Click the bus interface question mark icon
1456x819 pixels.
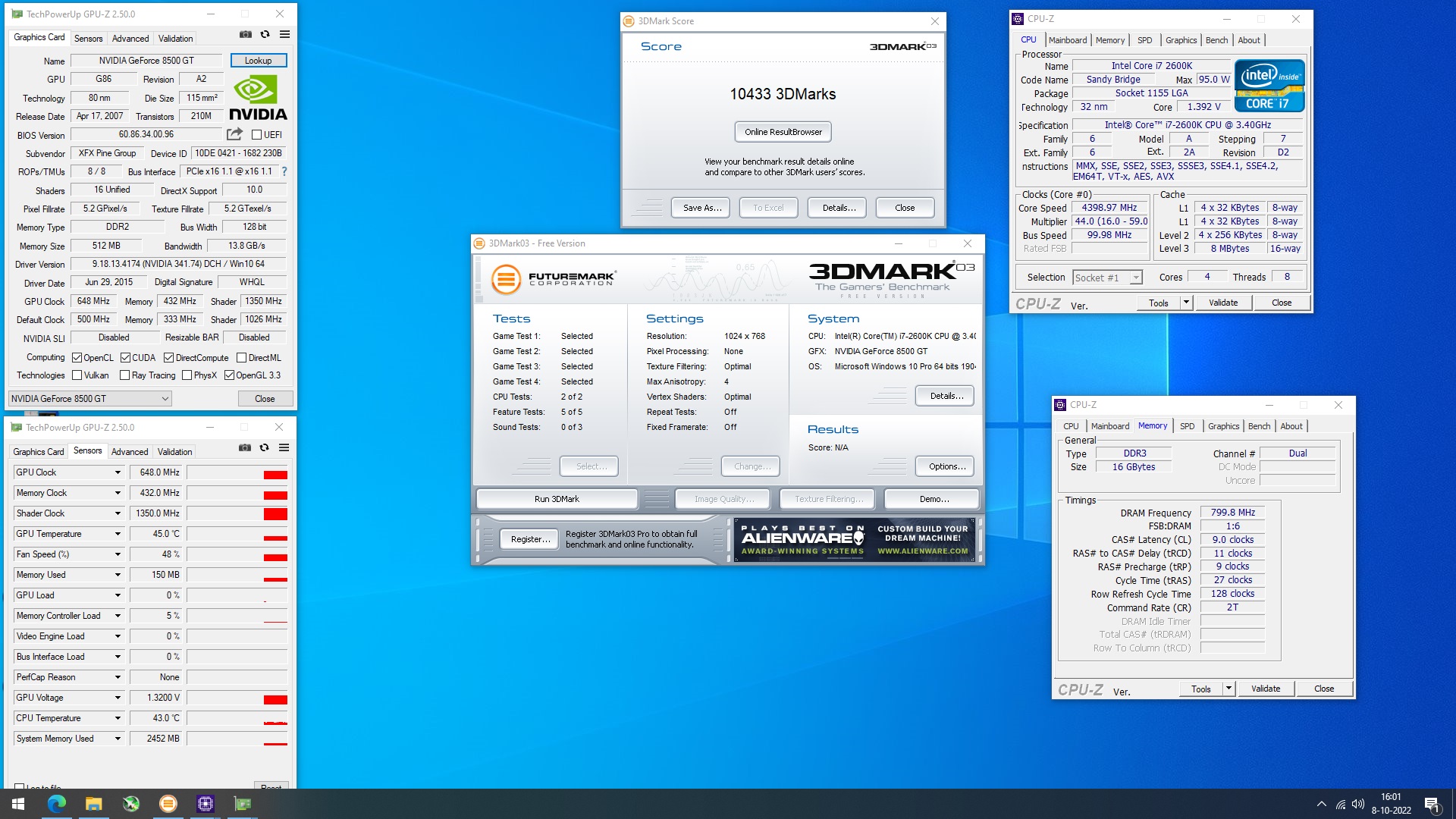(284, 171)
